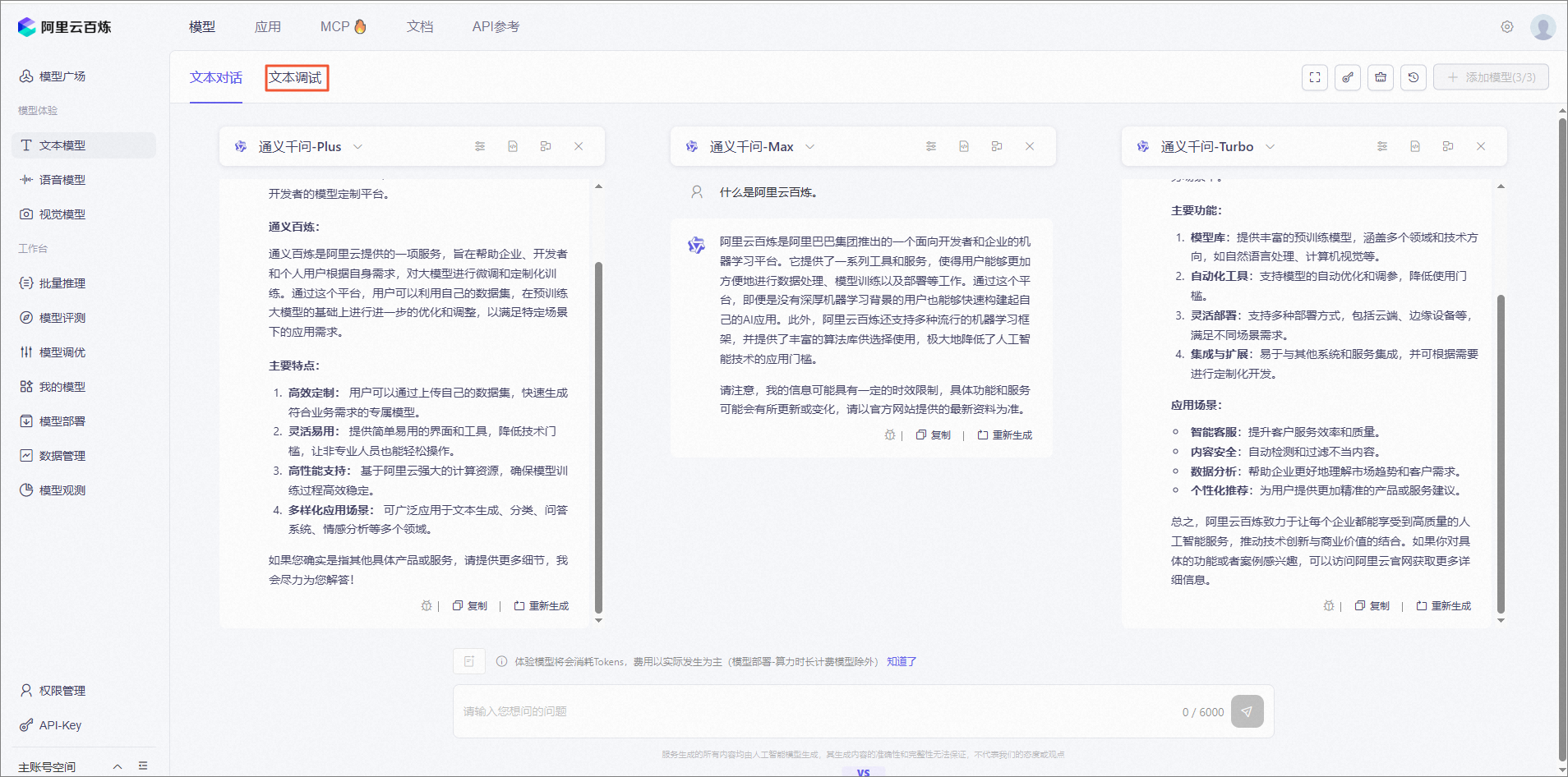
Task: Click the disabled 添加模型(3/3) button
Action: (1491, 77)
